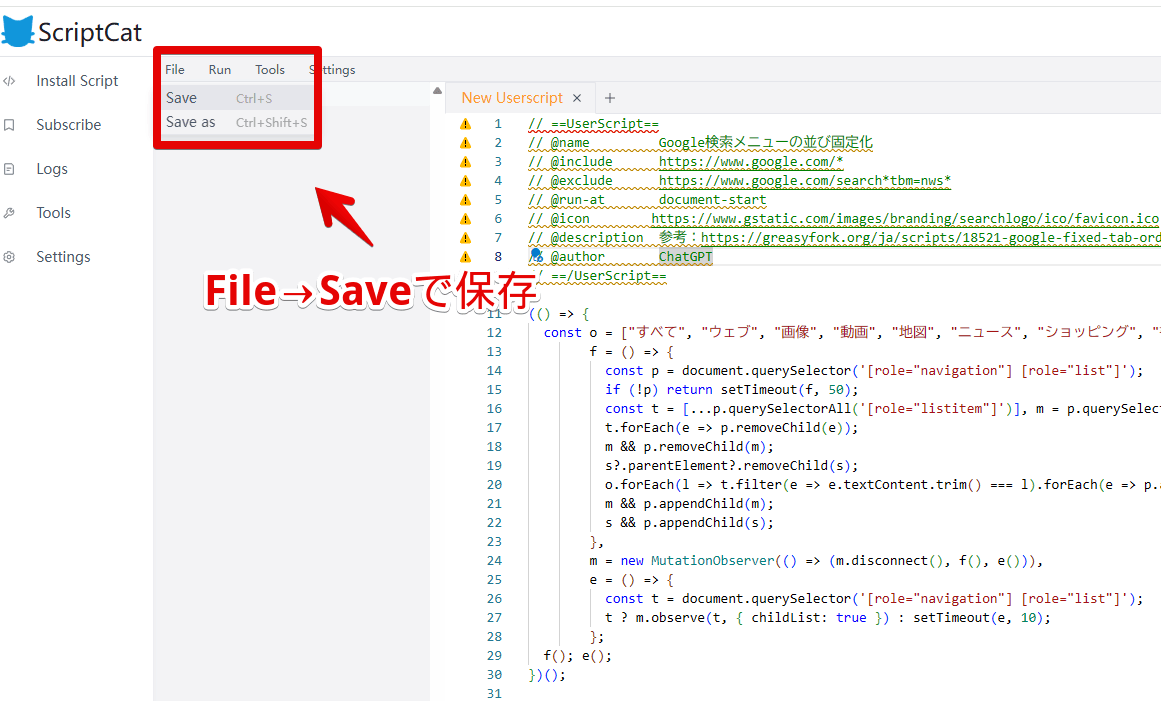Open Subscribe in the sidebar

click(x=69, y=125)
